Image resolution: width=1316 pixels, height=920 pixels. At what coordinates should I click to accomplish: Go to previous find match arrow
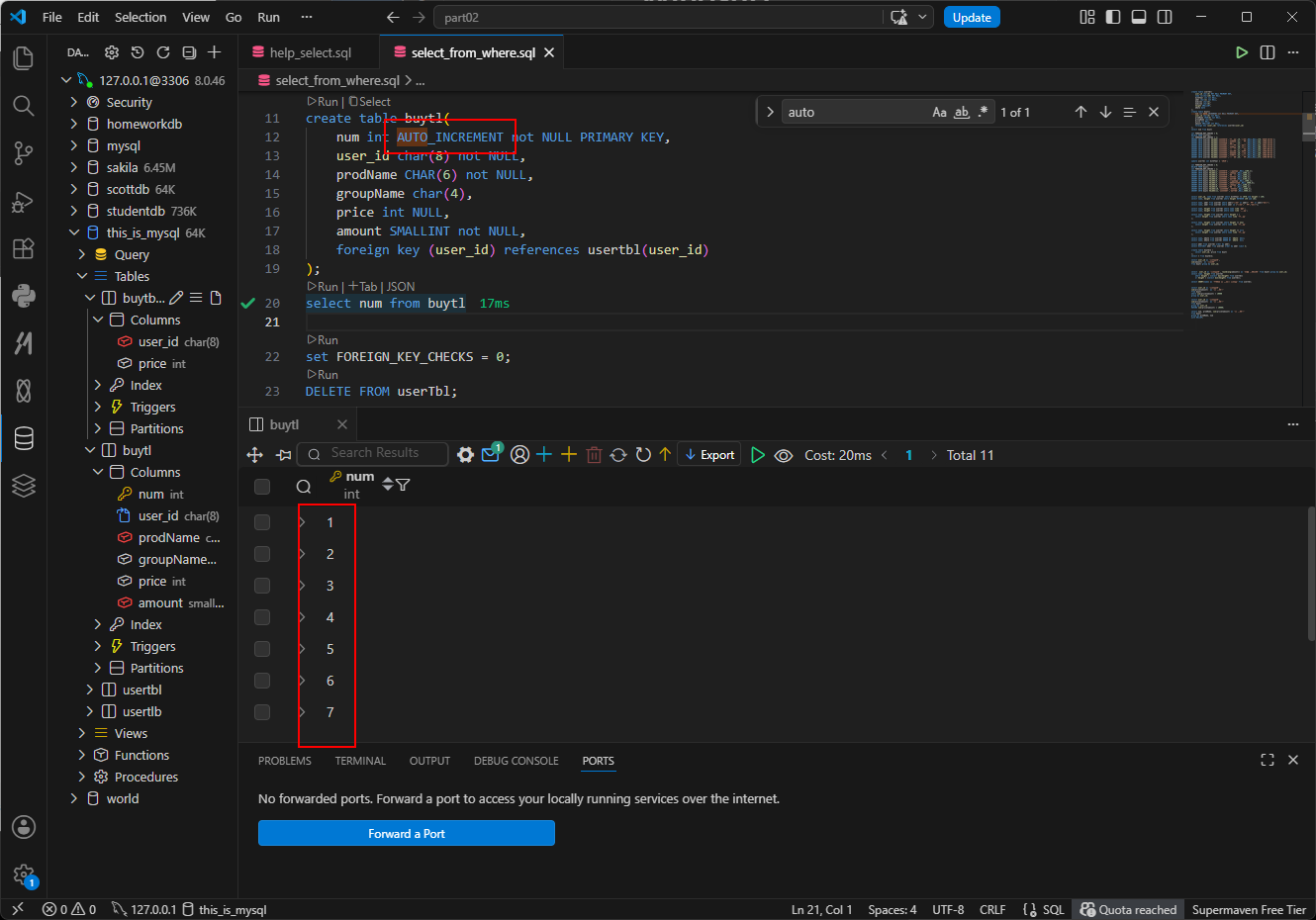(1081, 112)
